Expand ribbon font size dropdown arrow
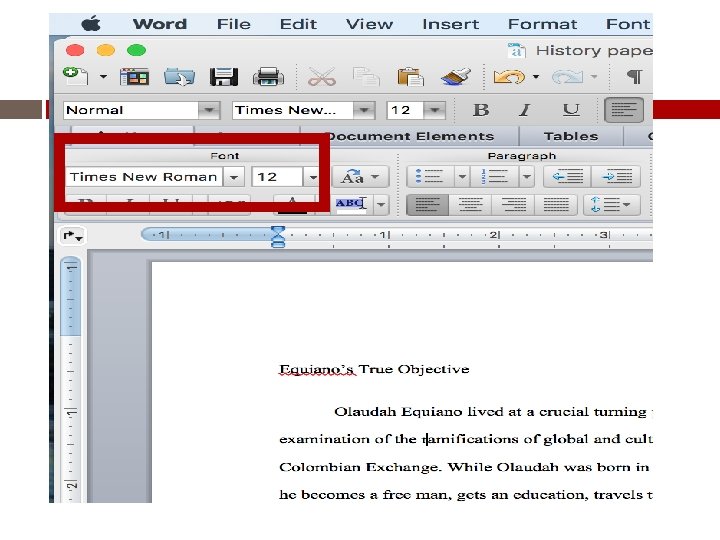720x540 pixels. (x=313, y=177)
